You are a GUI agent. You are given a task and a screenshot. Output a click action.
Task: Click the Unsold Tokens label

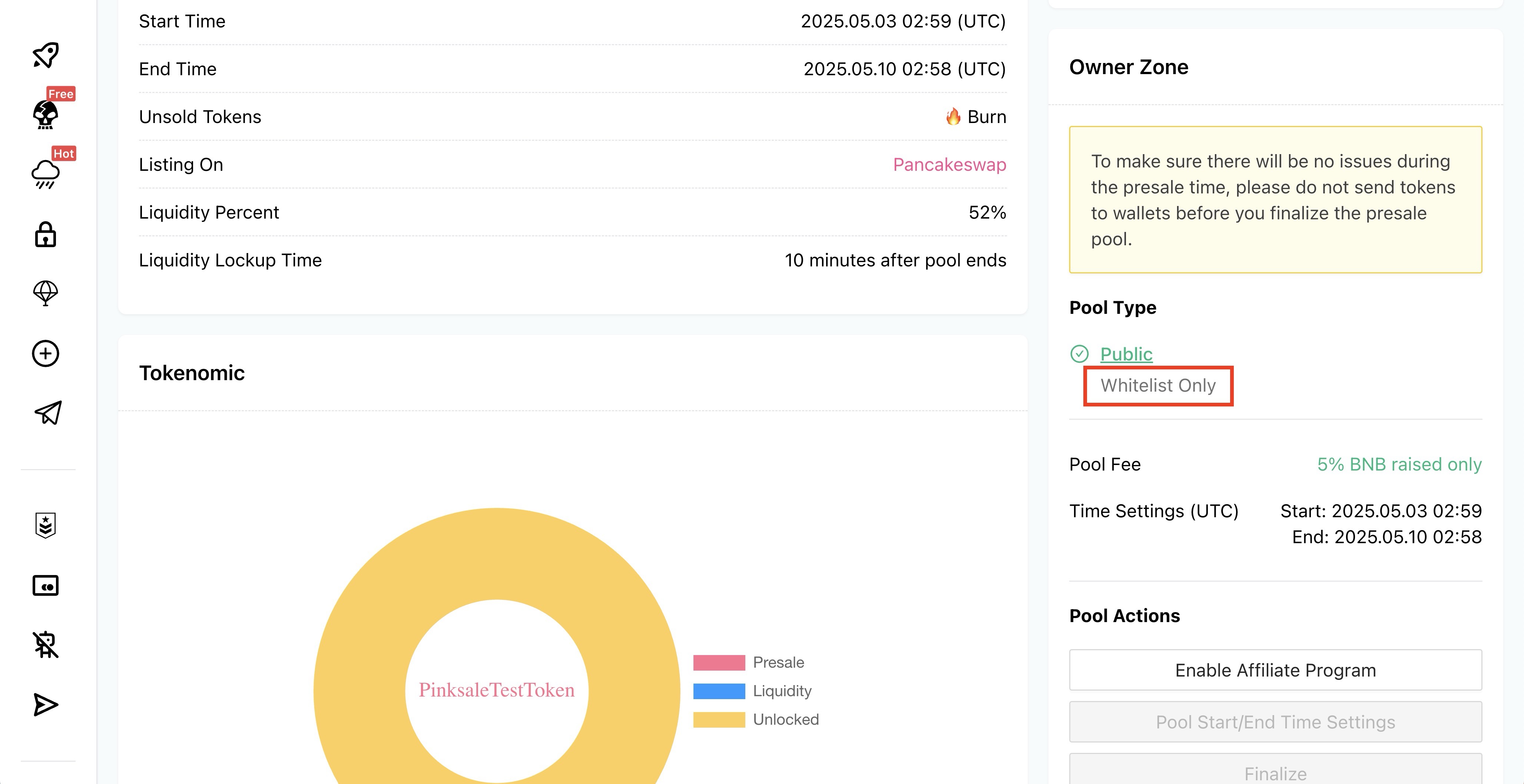(200, 116)
